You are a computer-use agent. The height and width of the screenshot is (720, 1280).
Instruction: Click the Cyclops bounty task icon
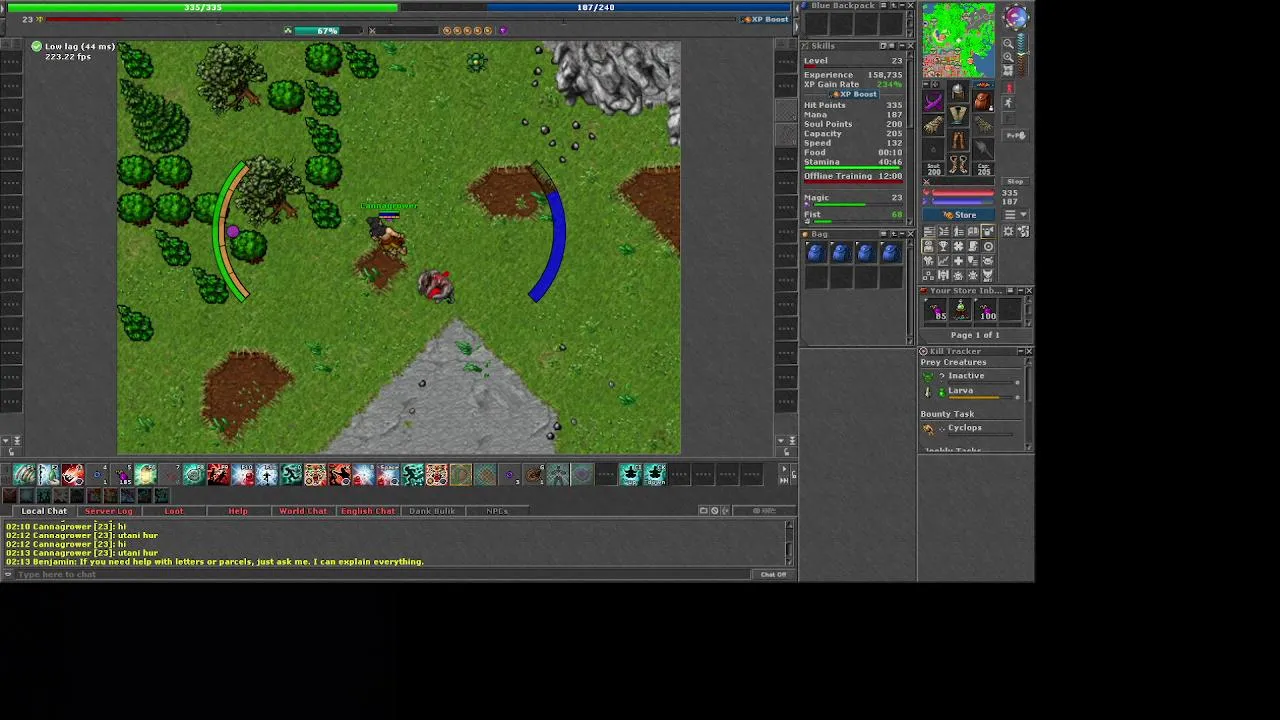point(929,429)
